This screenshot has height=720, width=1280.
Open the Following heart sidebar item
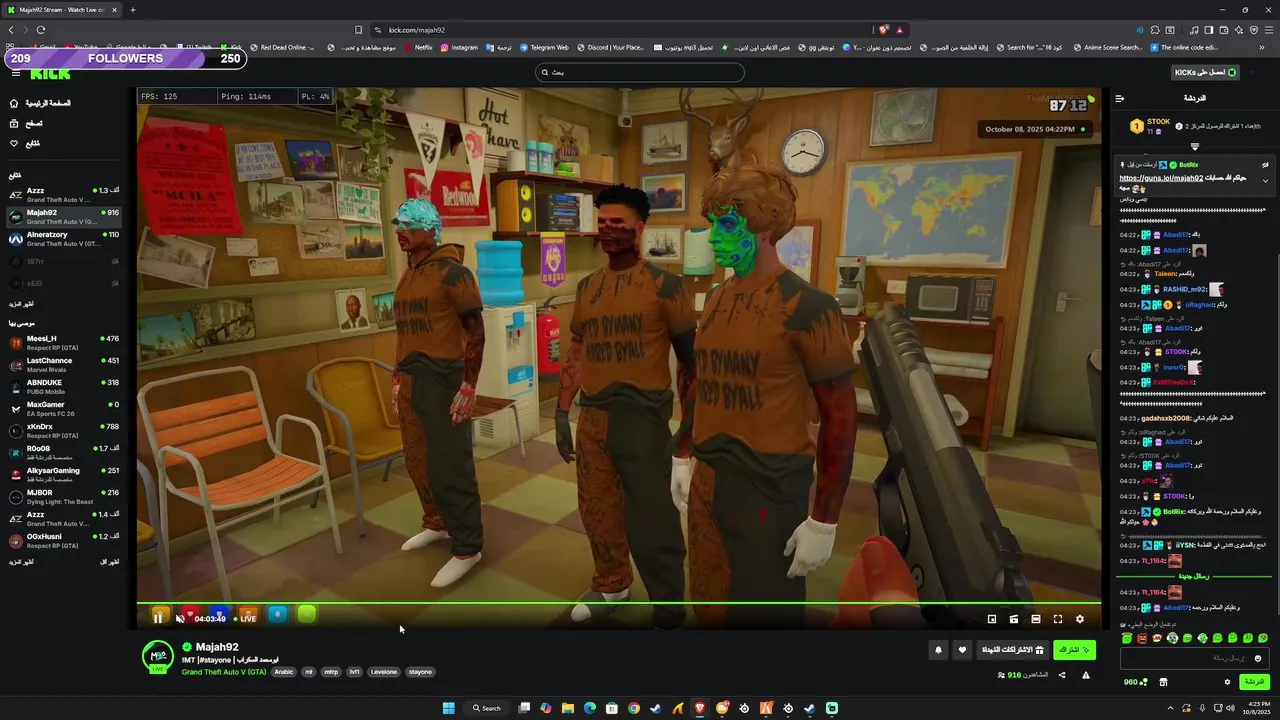coord(25,143)
